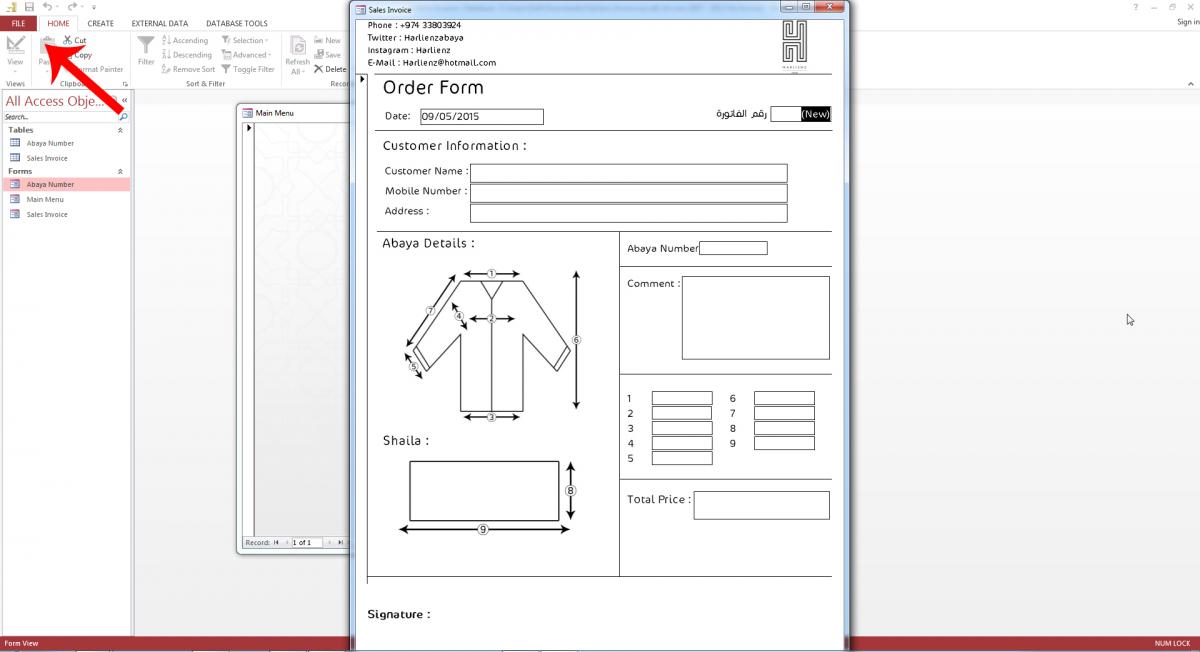Click the Sales Invoice record selector arrow

(x=362, y=79)
